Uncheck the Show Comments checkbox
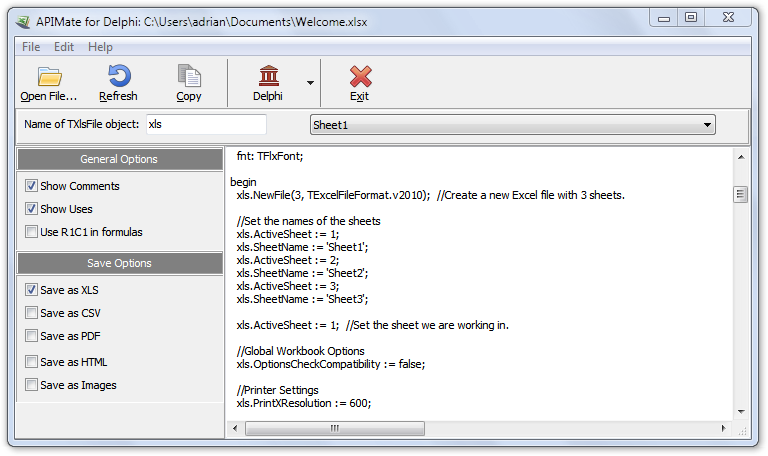This screenshot has height=456, width=768. [32, 186]
